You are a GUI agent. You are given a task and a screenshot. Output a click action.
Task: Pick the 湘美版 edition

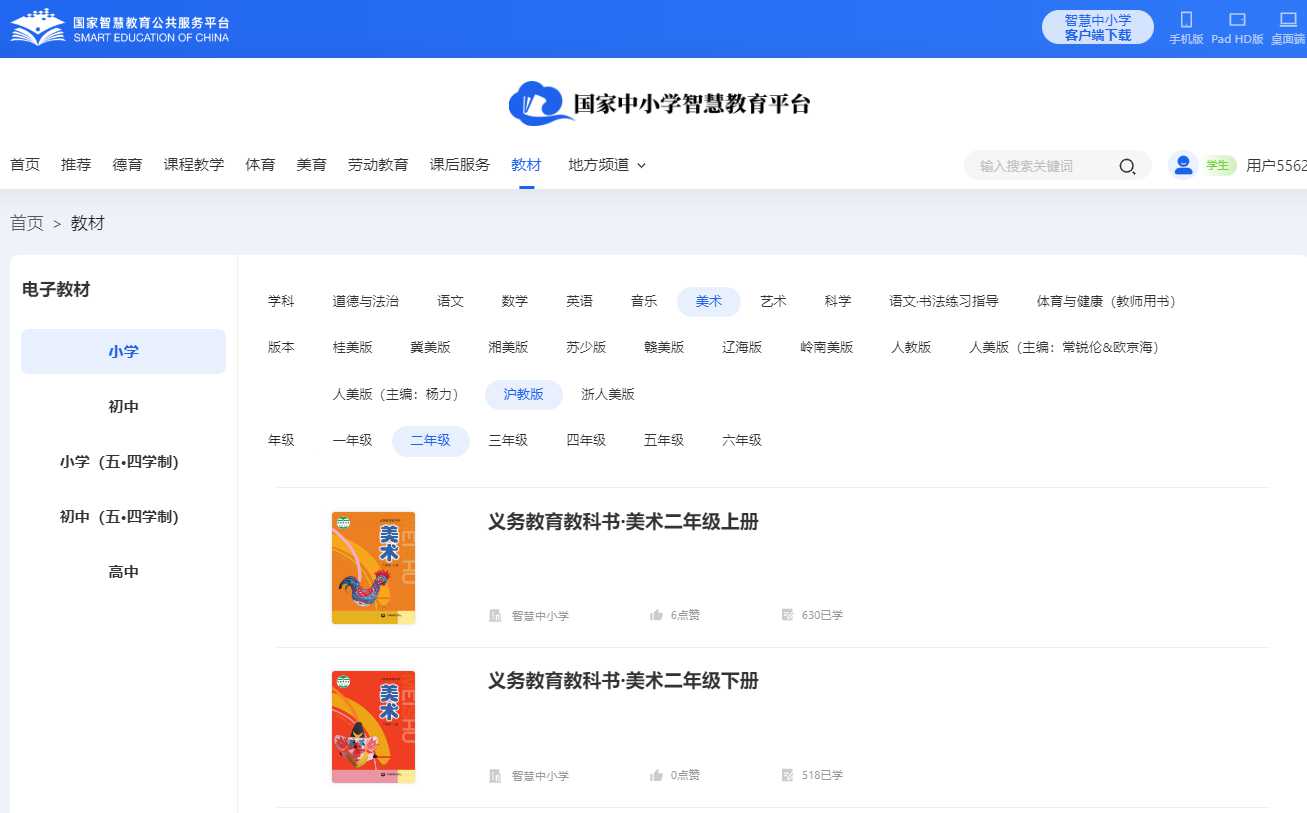(508, 348)
